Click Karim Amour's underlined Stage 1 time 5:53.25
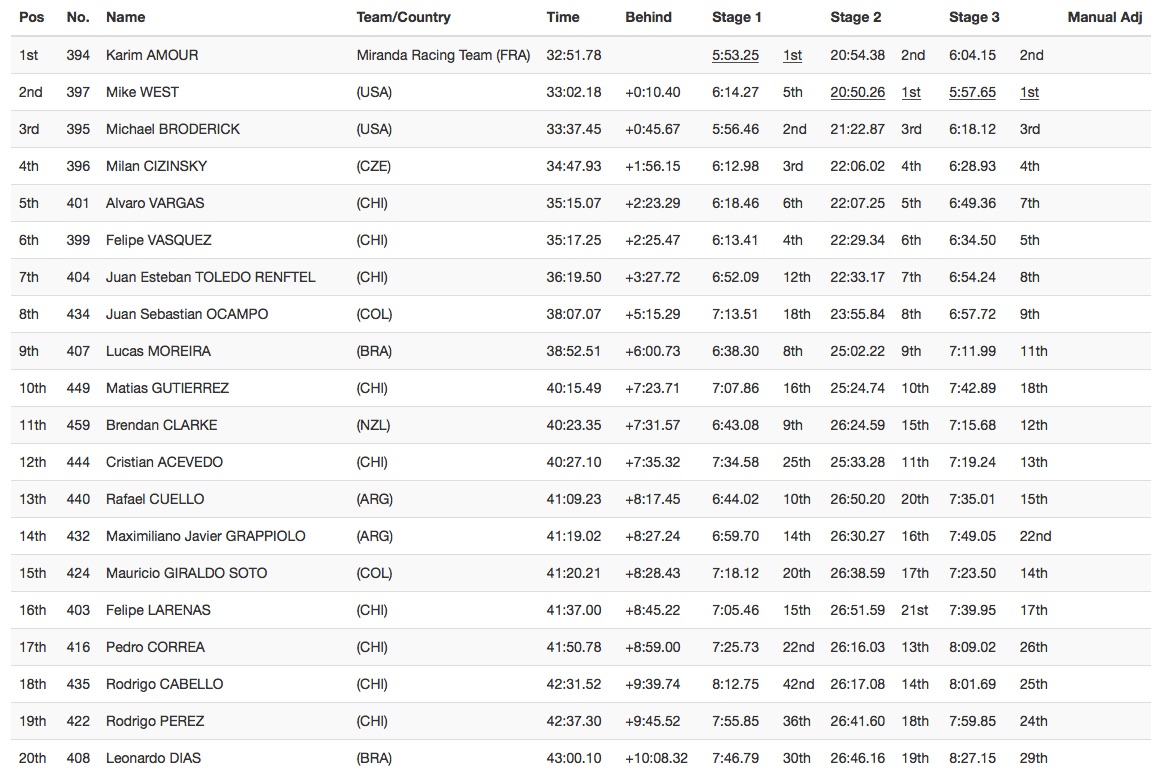1167x772 pixels. point(735,56)
